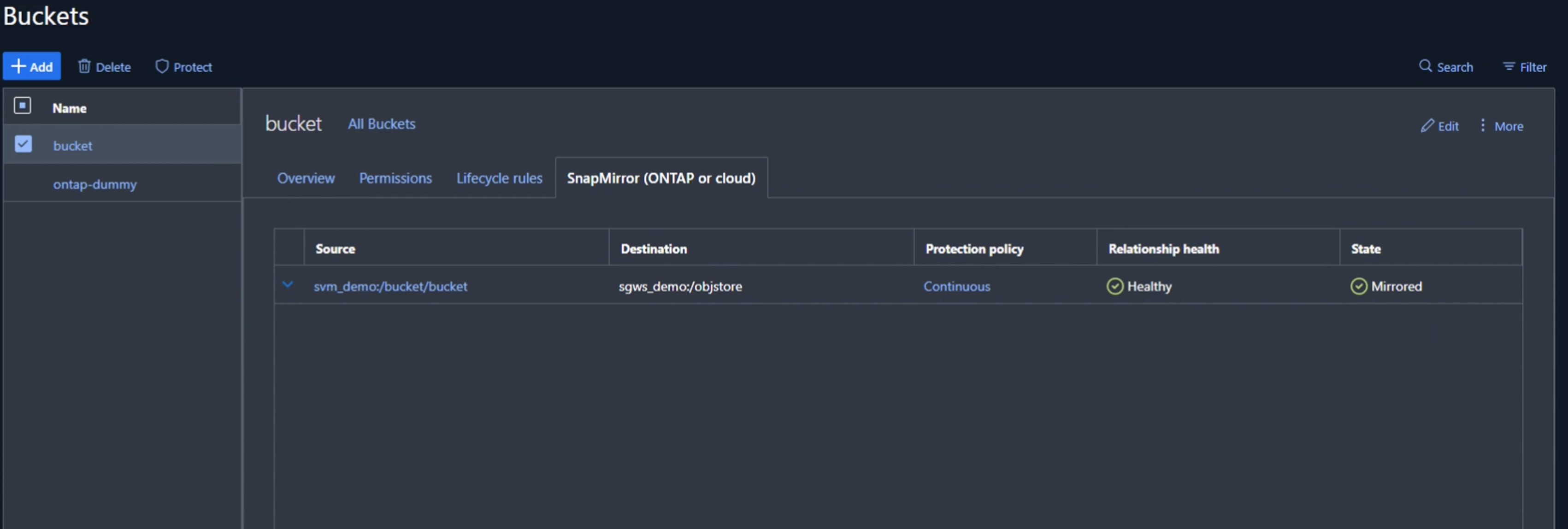1568x529 pixels.
Task: Open All Buckets breadcrumb
Action: click(381, 123)
